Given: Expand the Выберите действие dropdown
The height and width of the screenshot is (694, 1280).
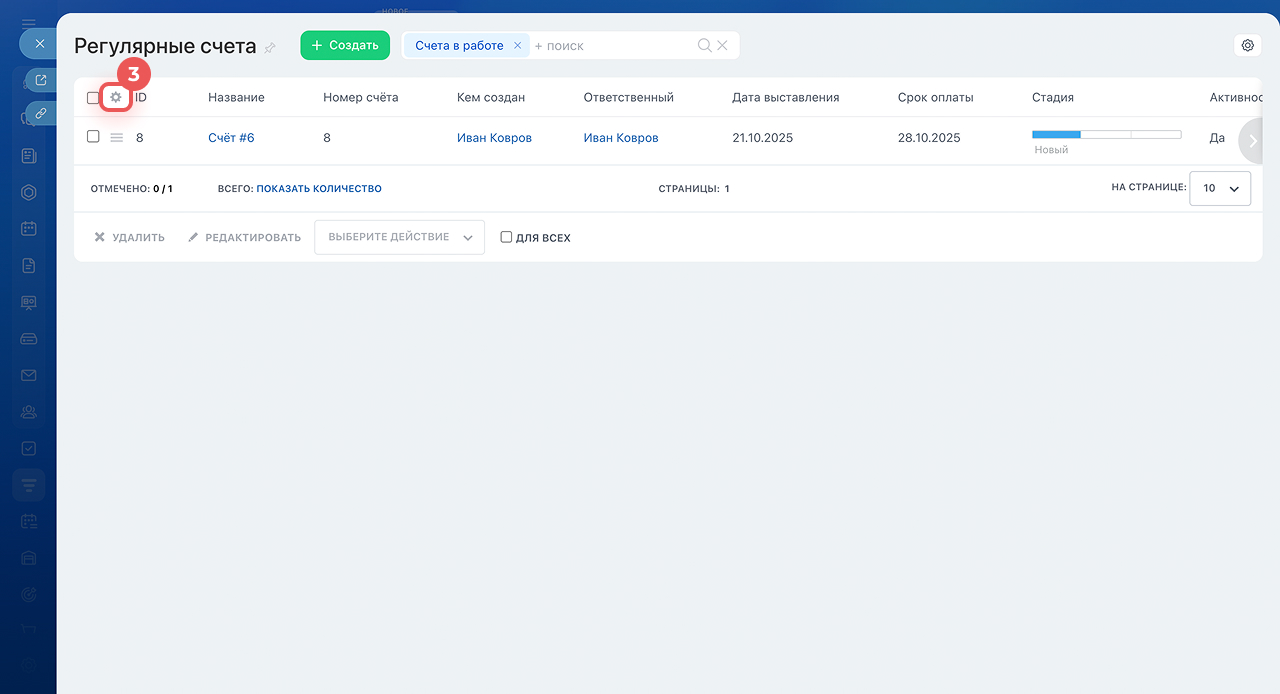Looking at the screenshot, I should pos(399,238).
